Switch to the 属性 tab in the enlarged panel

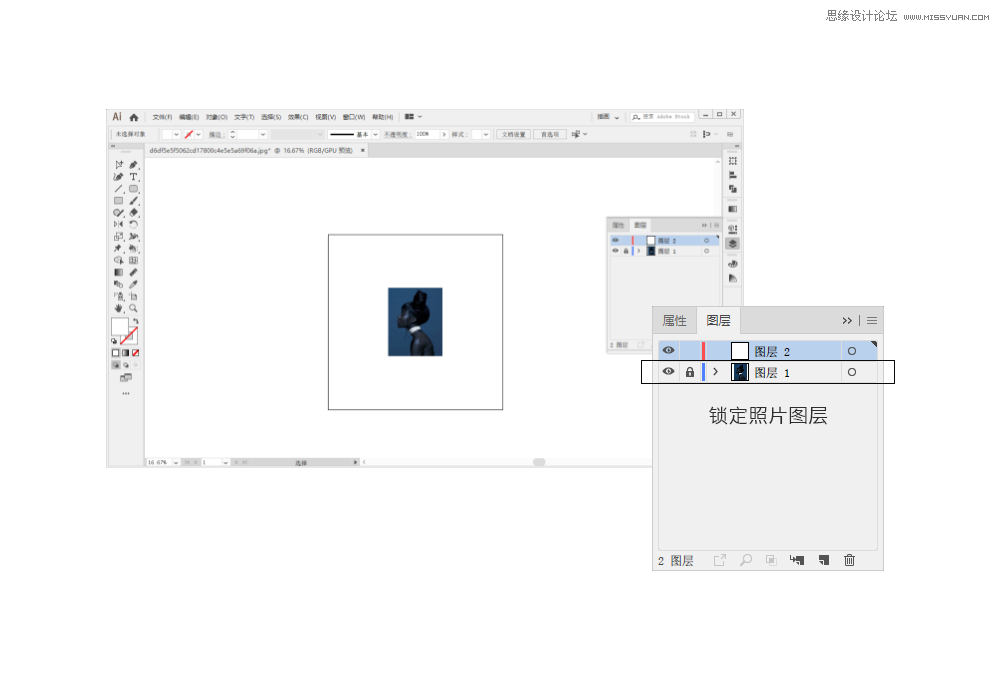pyautogui.click(x=675, y=321)
